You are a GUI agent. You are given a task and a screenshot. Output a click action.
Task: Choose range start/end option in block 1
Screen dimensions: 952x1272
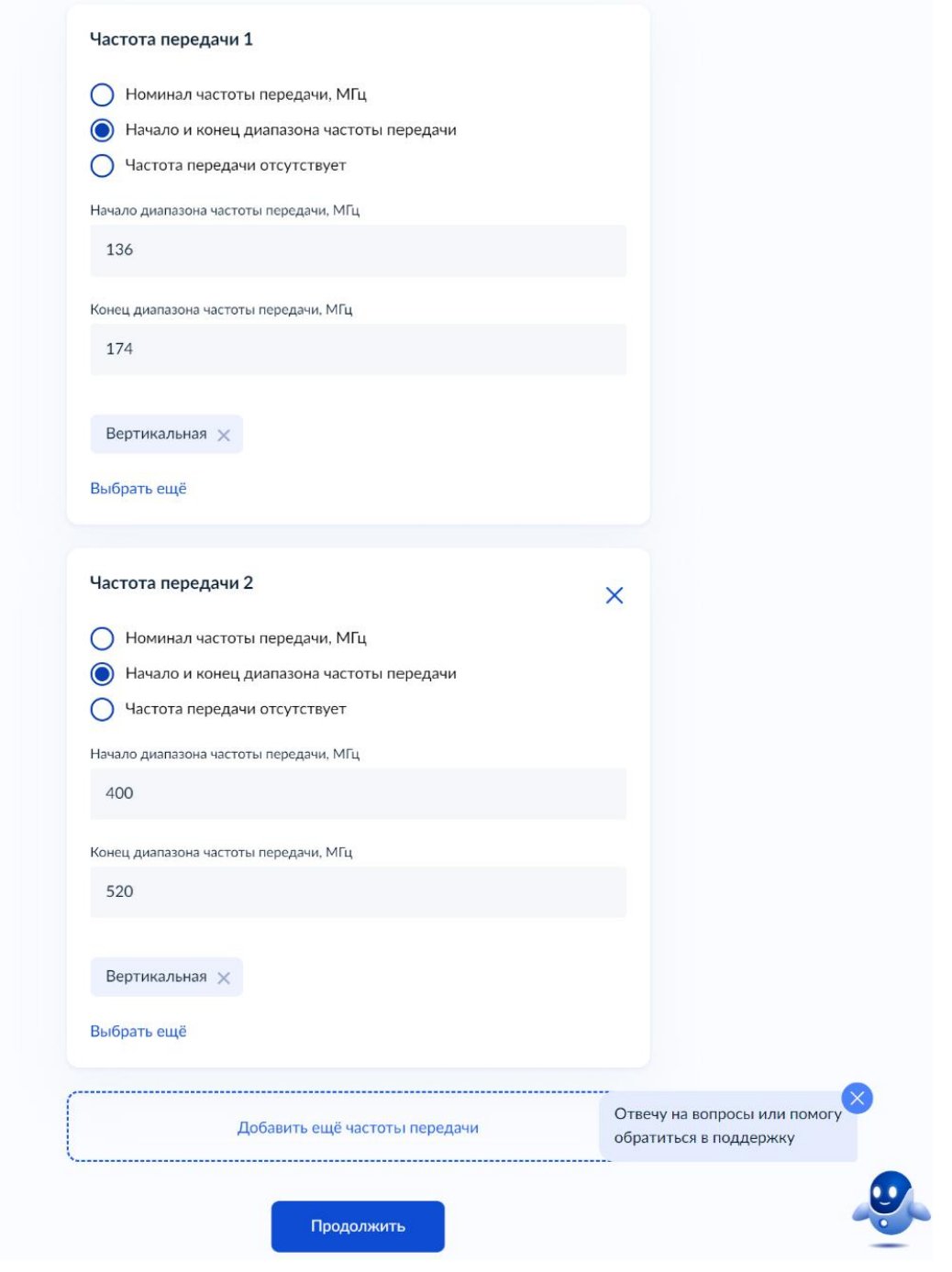tap(103, 130)
